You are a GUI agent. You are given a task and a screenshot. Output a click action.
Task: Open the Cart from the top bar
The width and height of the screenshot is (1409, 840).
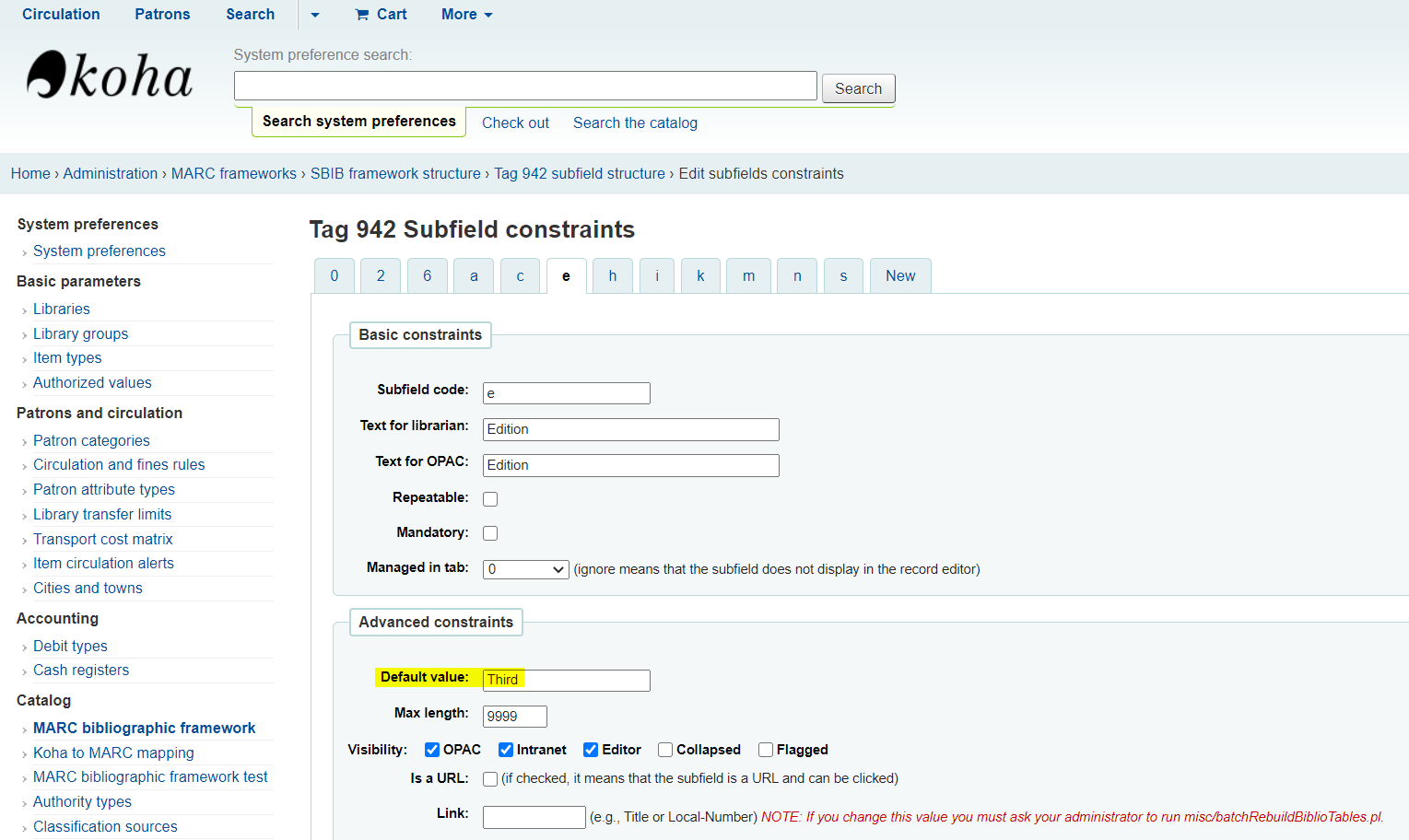(381, 14)
